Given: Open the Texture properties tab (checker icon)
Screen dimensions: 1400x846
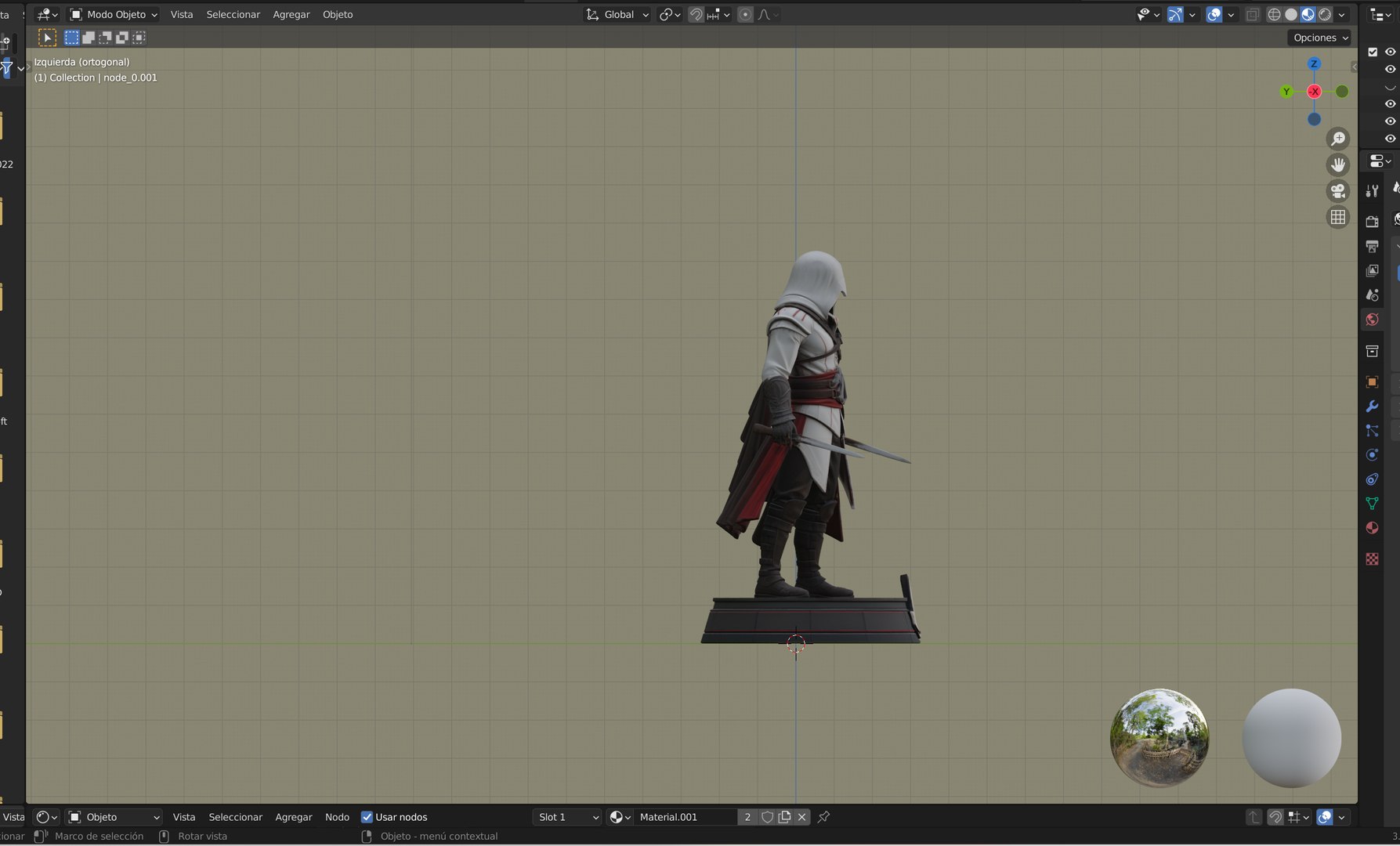Looking at the screenshot, I should (1372, 559).
